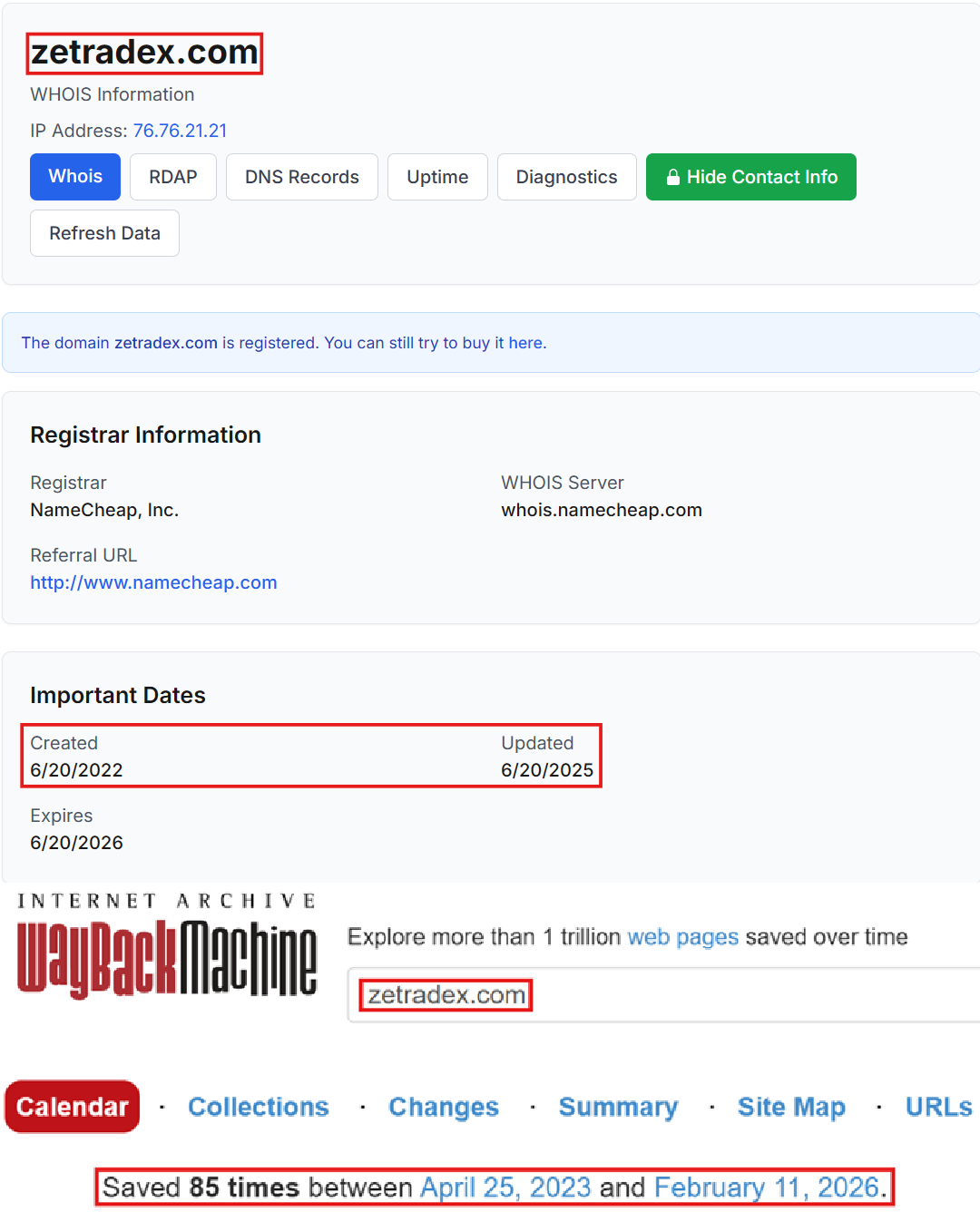View the Changes section

(x=443, y=1106)
